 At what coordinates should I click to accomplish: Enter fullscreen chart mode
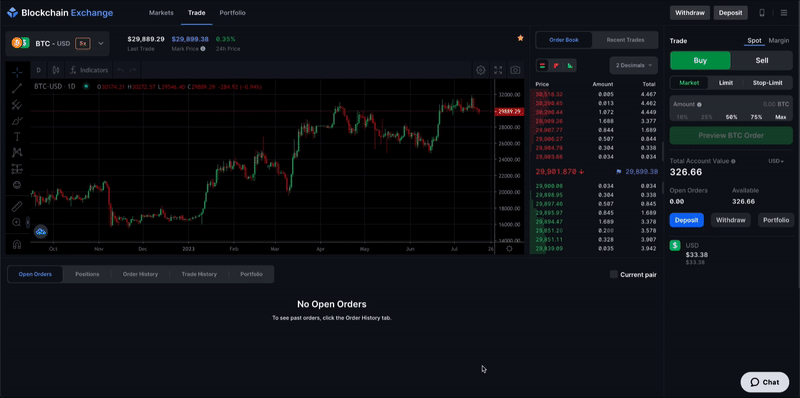498,70
